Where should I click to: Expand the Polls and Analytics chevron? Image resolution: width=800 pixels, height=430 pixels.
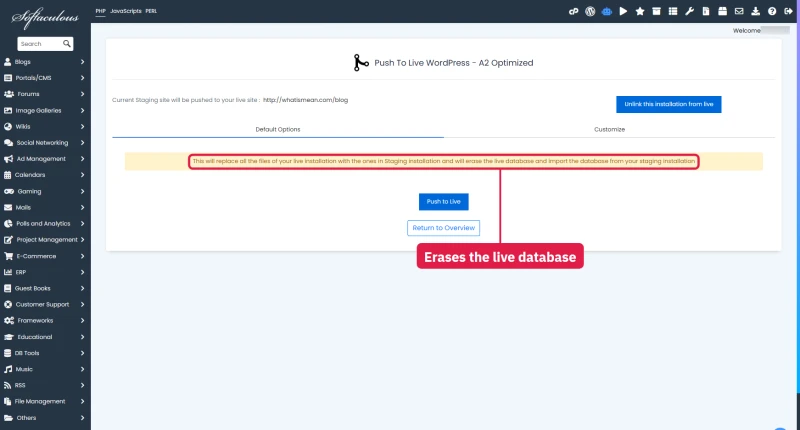pos(82,223)
